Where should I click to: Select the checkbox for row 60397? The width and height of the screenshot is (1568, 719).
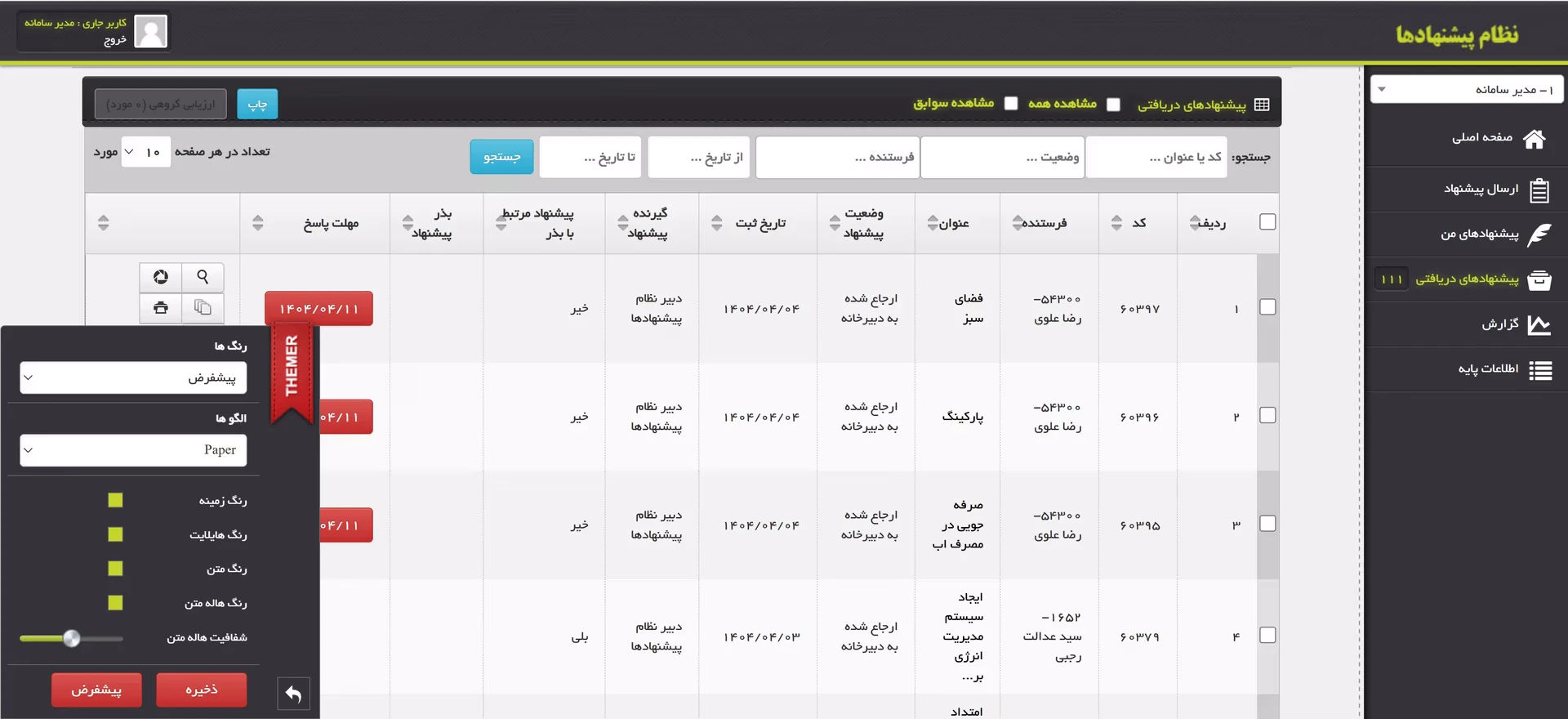(x=1267, y=307)
